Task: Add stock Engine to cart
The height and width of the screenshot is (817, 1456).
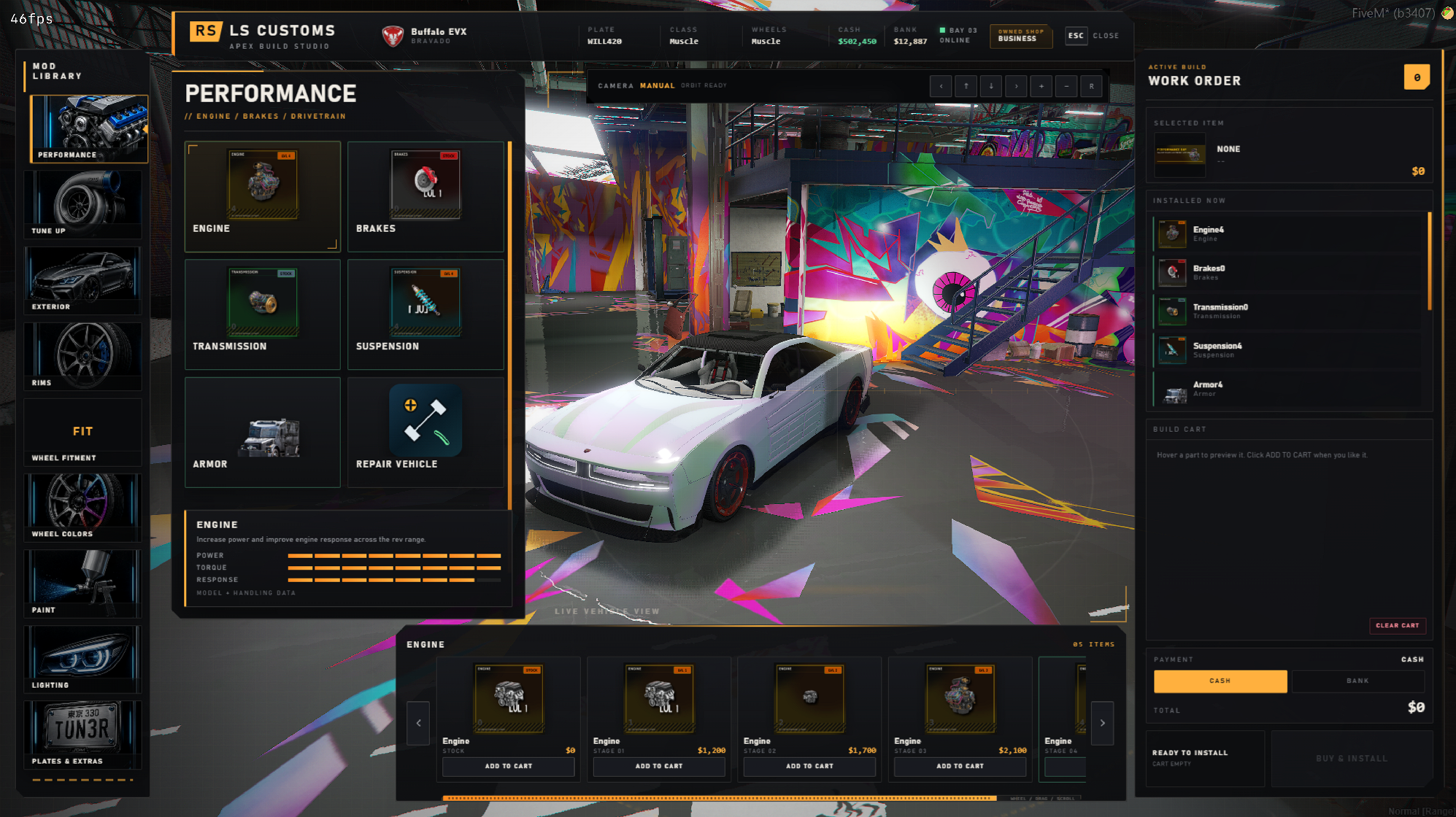Action: [x=509, y=766]
